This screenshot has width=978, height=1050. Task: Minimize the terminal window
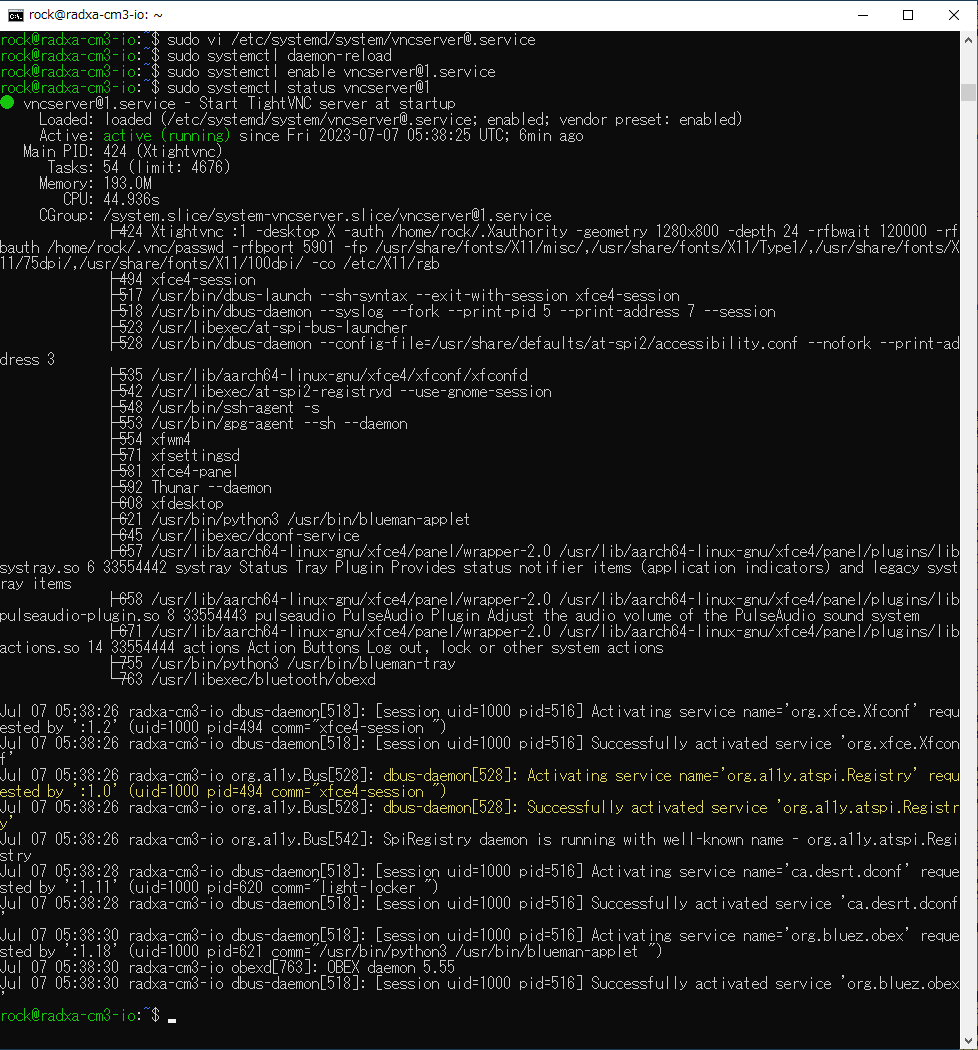pyautogui.click(x=863, y=15)
